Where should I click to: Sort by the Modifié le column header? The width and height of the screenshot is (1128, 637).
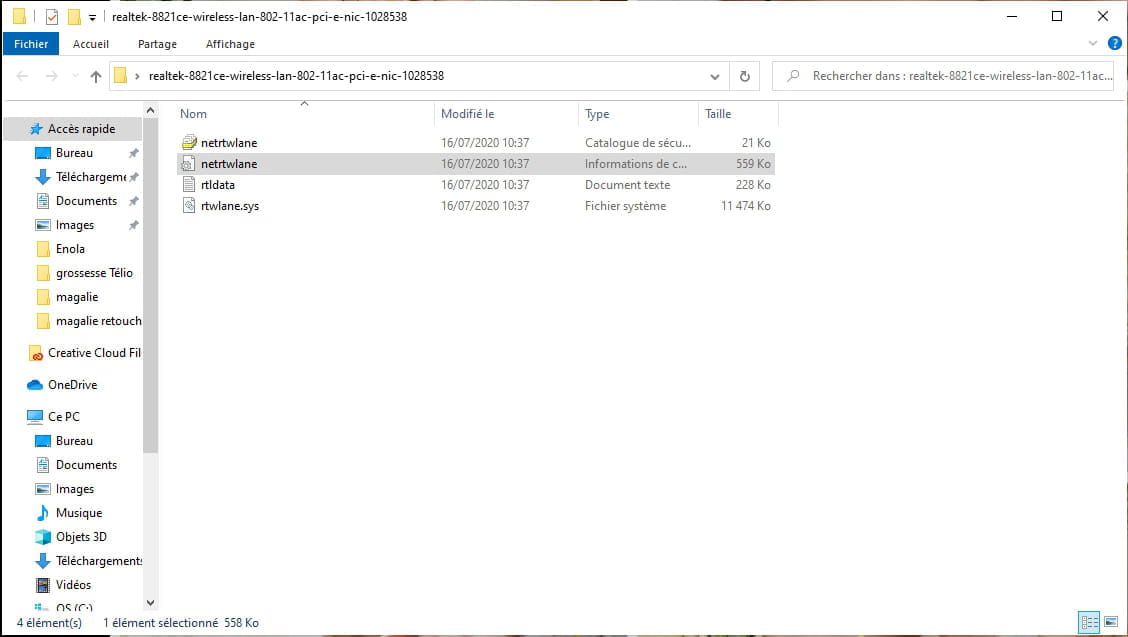(468, 114)
